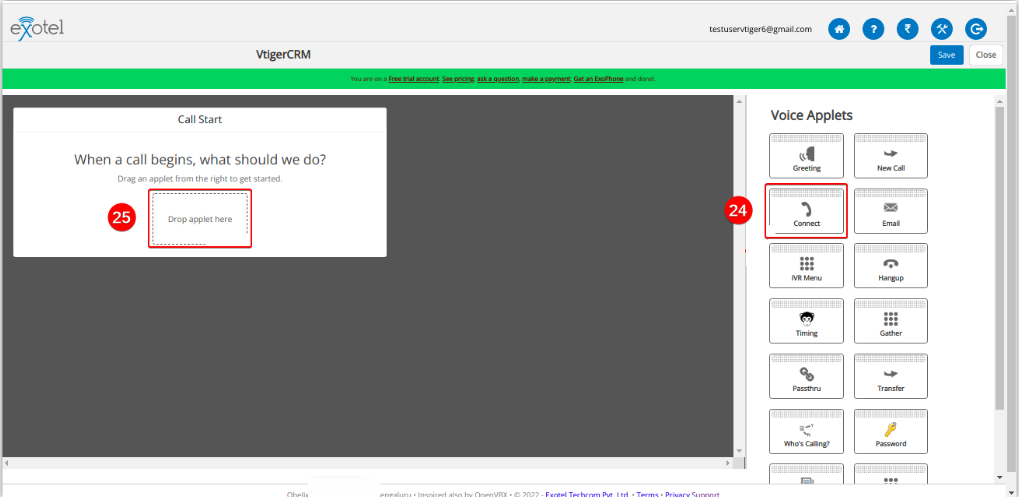Open the tools settings icon
1019x497 pixels.
pos(942,29)
